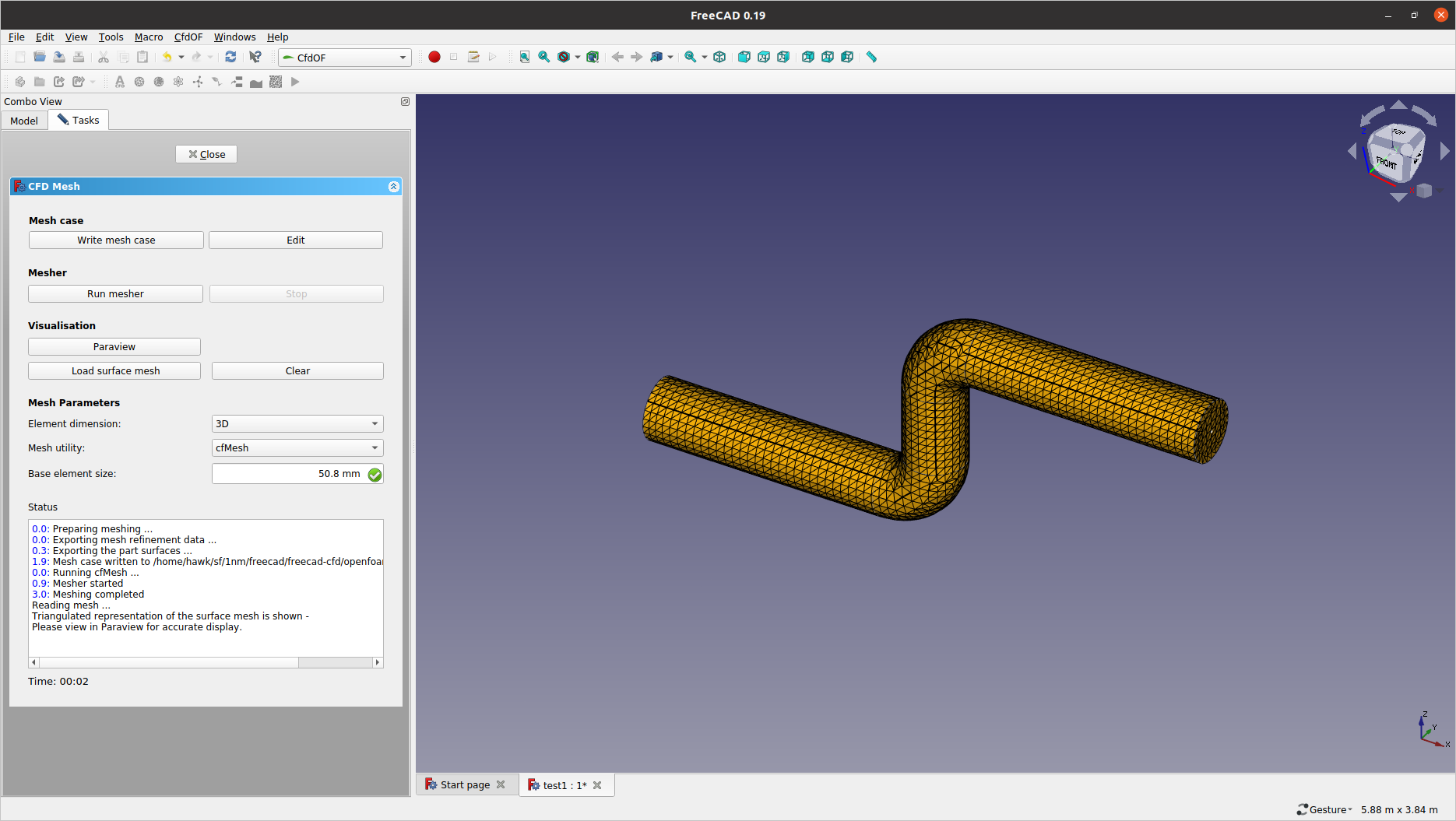The width and height of the screenshot is (1456, 821).
Task: Click the status log horizontal scrollbar
Action: pos(206,662)
